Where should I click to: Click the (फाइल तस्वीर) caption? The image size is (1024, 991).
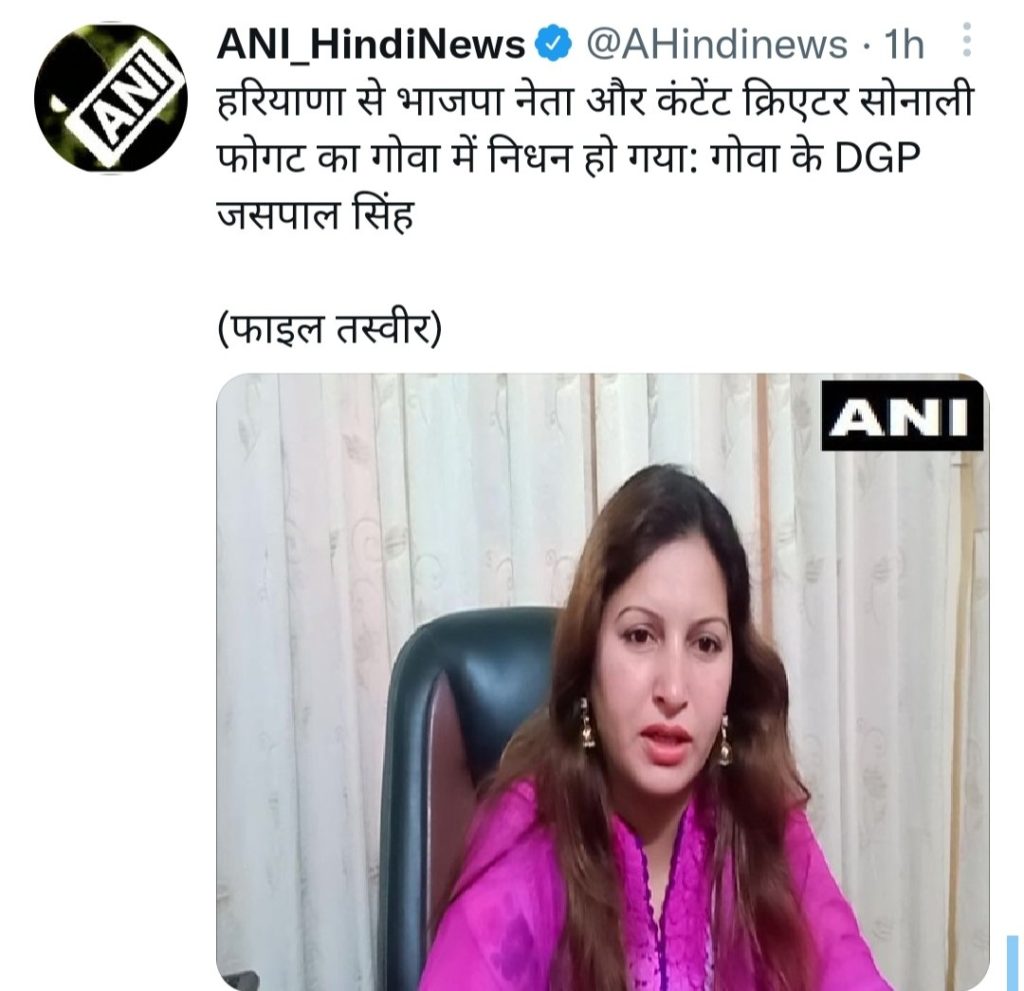[x=329, y=330]
